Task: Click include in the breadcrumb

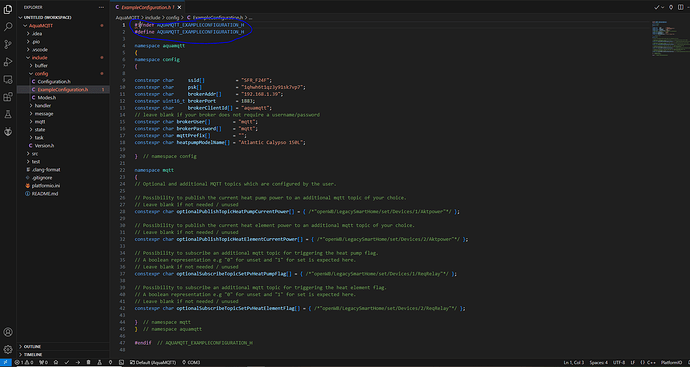Action: point(153,18)
